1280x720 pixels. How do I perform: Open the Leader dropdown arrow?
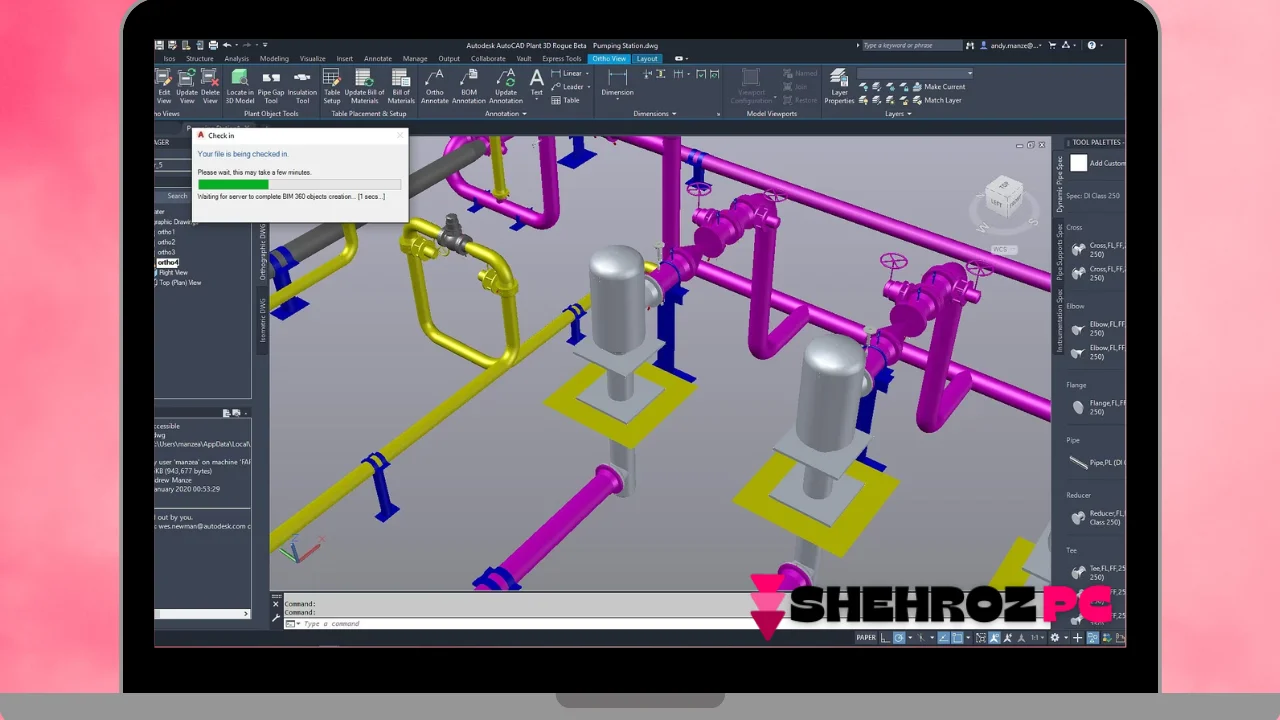(x=589, y=87)
